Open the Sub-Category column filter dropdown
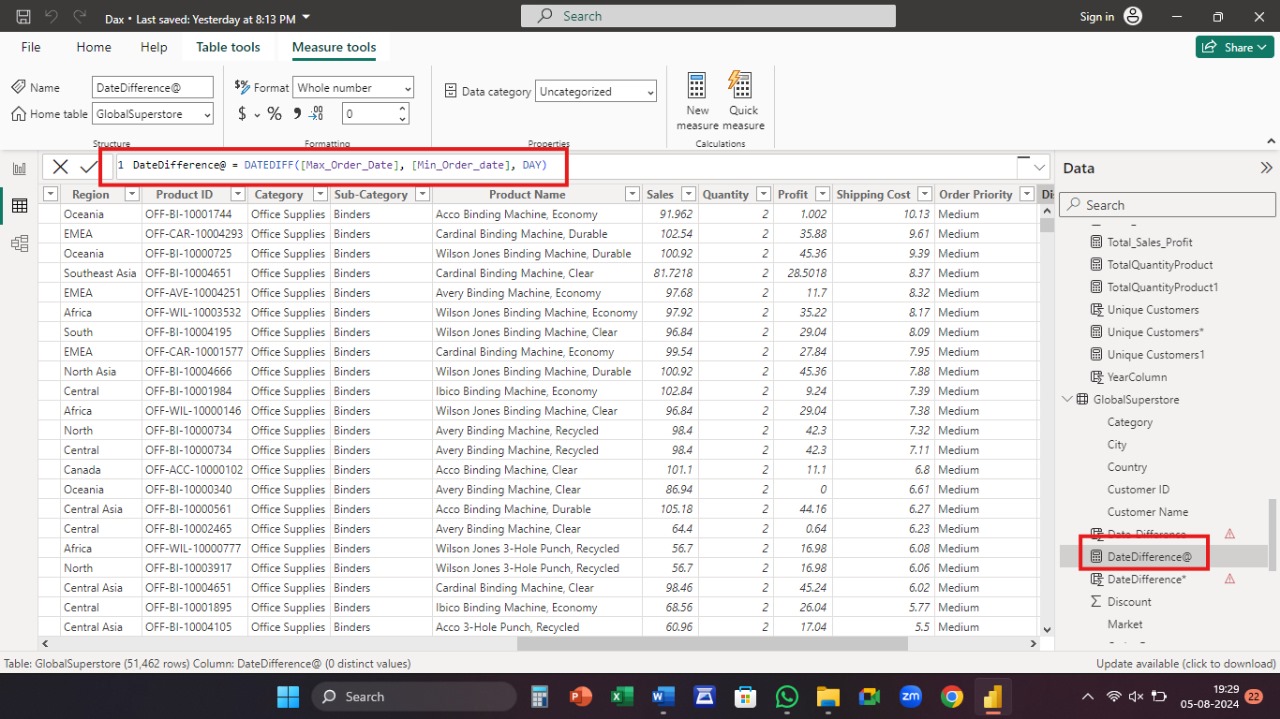The width and height of the screenshot is (1280, 719). click(421, 194)
